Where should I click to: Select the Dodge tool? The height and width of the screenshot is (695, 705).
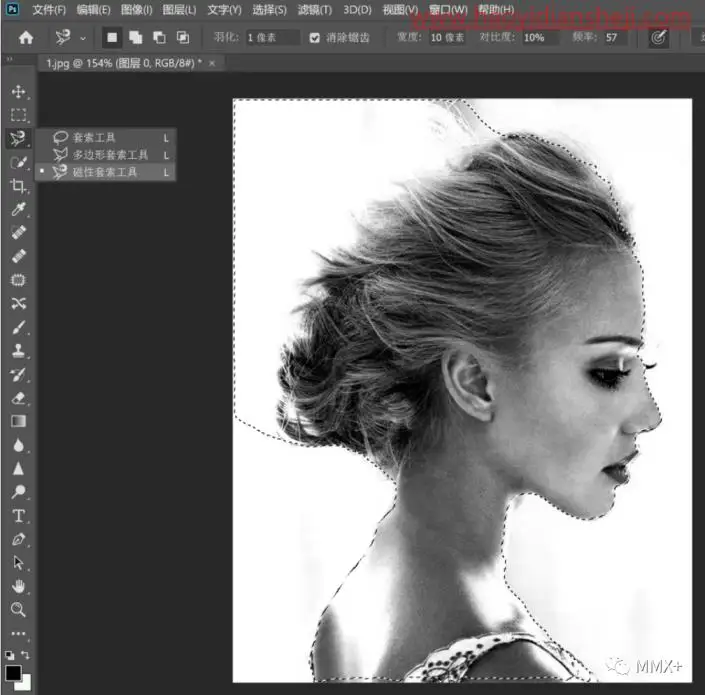[x=18, y=492]
